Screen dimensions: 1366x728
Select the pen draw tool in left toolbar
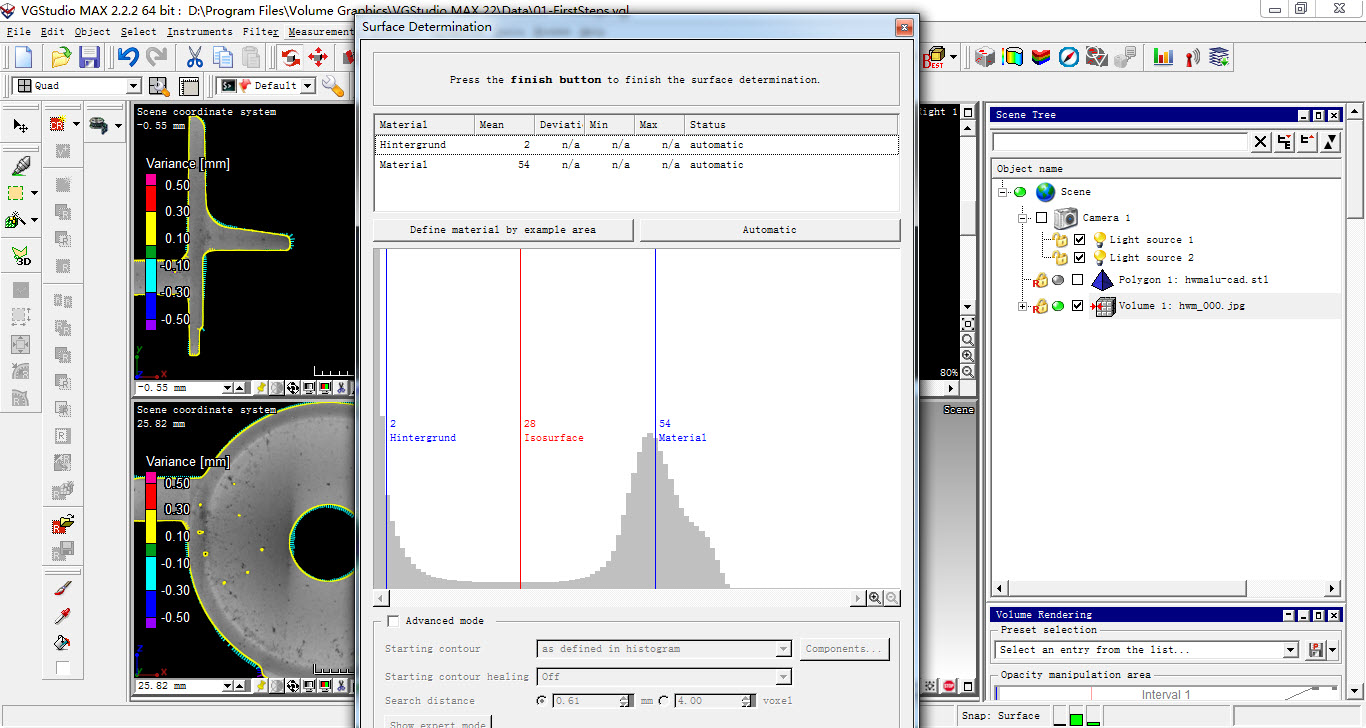tap(21, 165)
